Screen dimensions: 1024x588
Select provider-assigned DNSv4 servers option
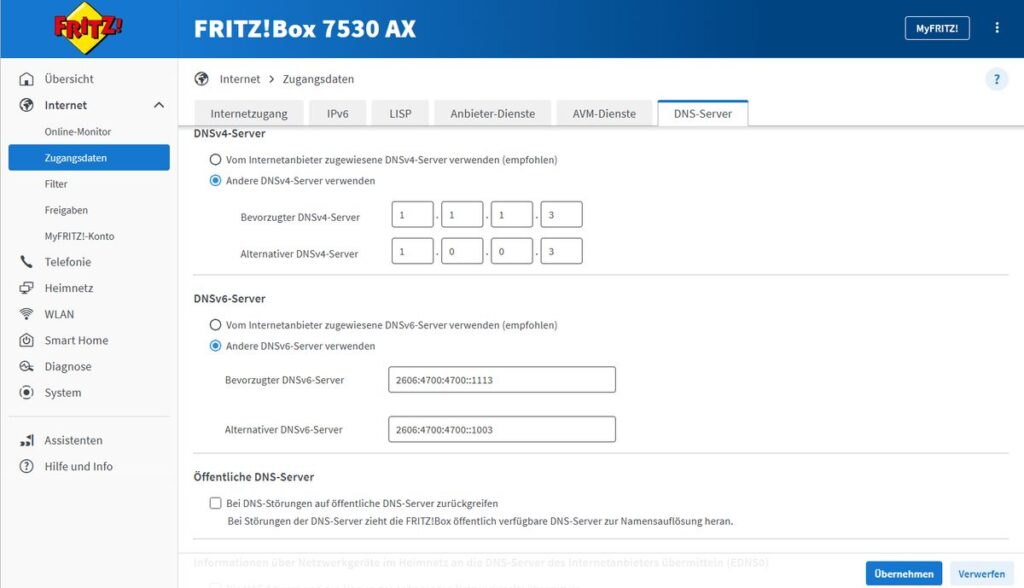pos(215,159)
